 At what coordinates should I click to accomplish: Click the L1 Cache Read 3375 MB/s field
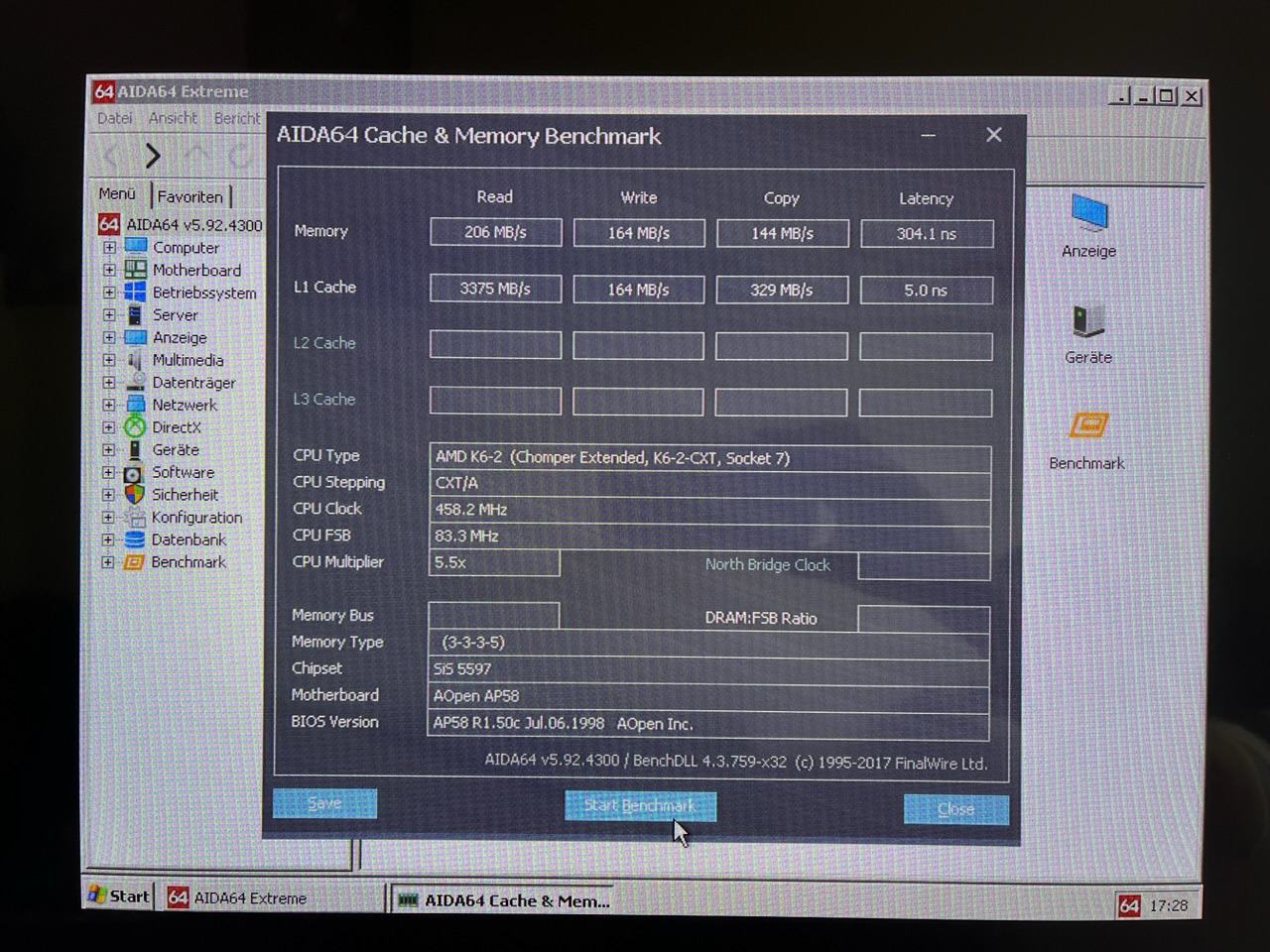click(495, 289)
